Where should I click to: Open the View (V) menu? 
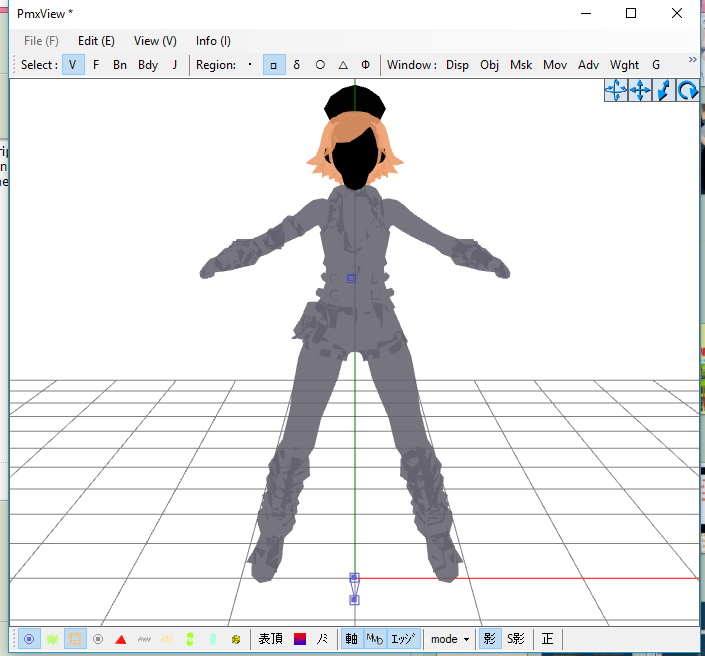pyautogui.click(x=155, y=41)
